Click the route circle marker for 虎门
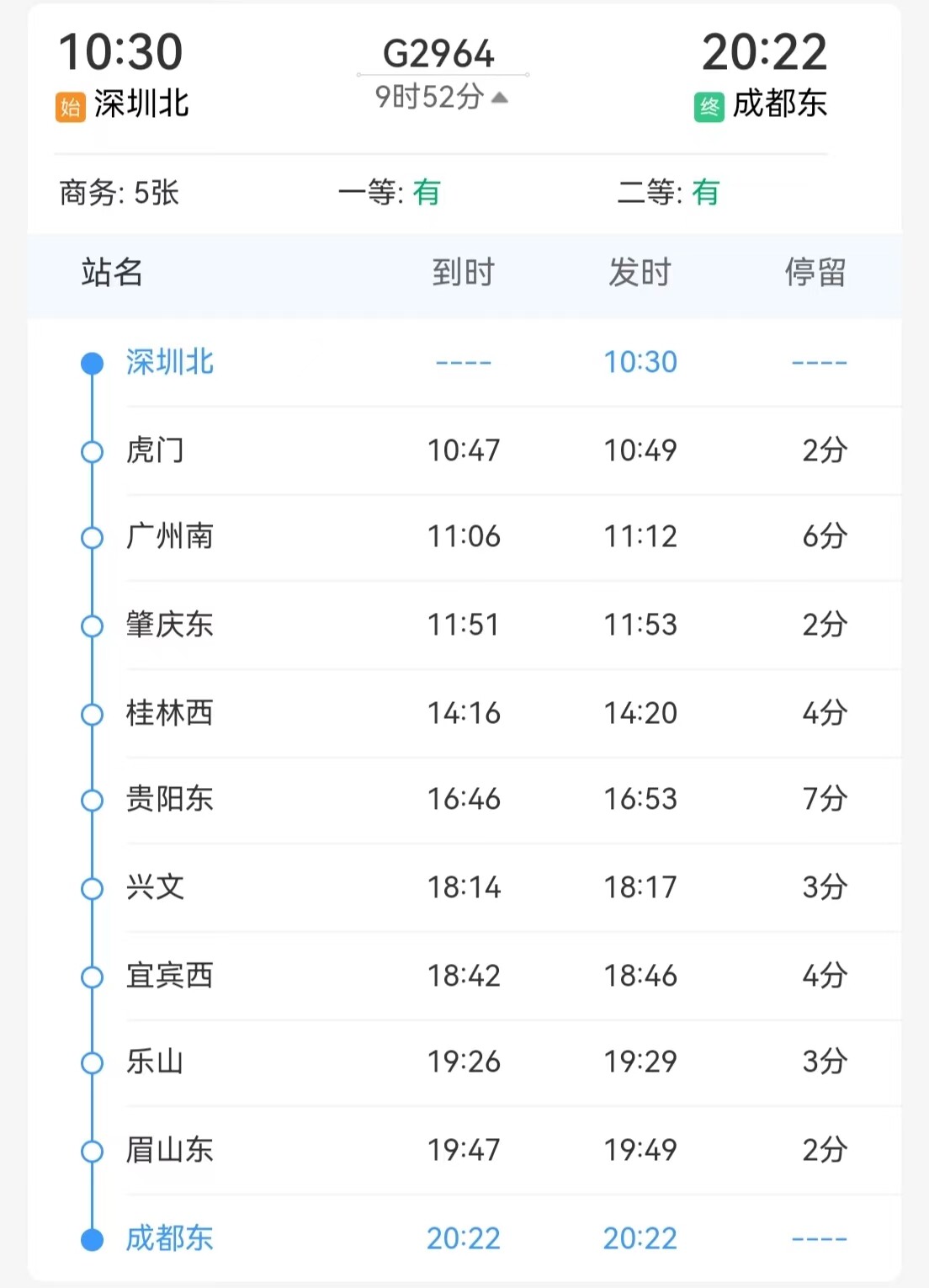Viewport: 929px width, 1288px height. click(92, 452)
